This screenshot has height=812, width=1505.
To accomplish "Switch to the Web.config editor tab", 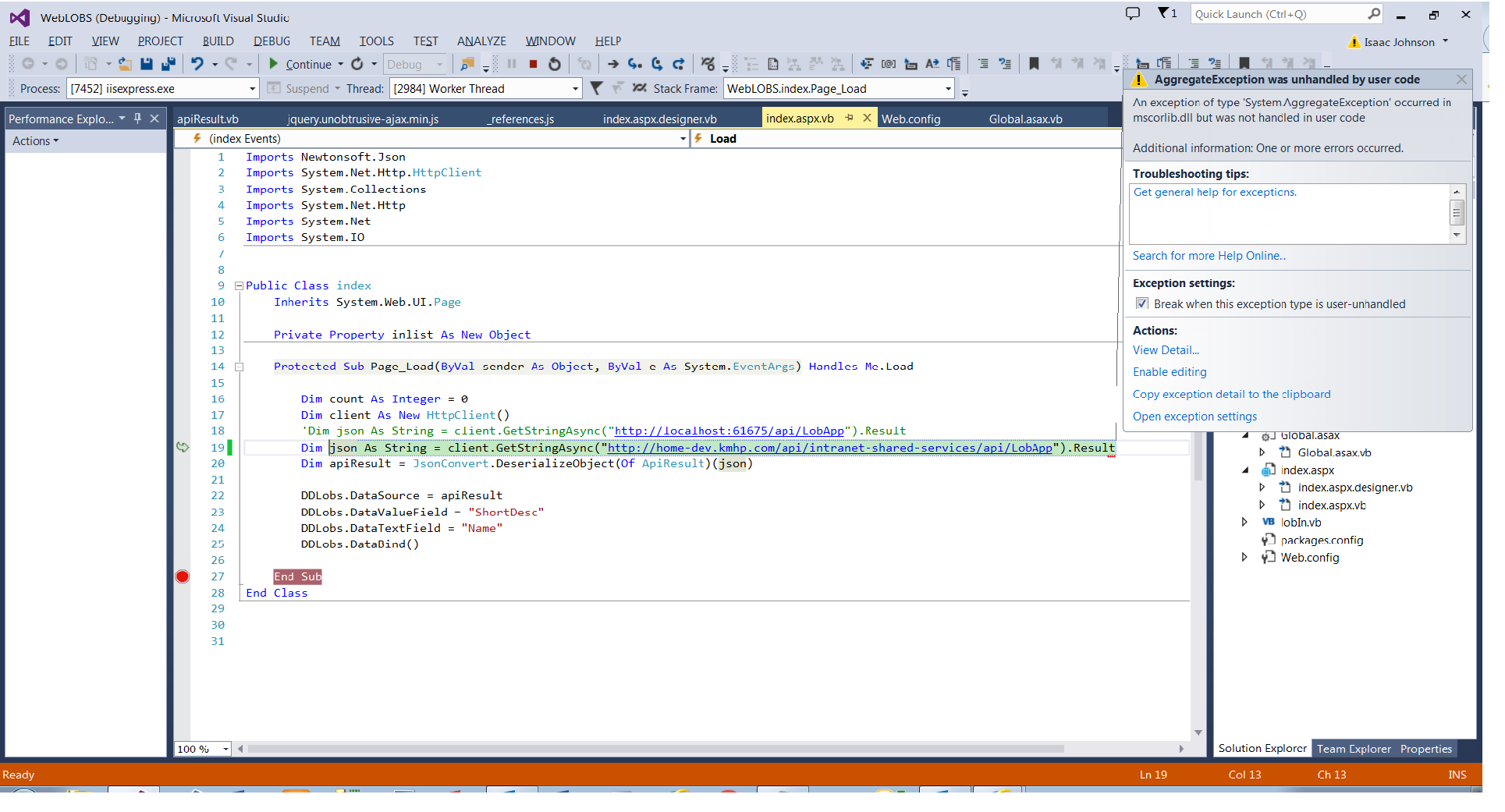I will point(910,119).
